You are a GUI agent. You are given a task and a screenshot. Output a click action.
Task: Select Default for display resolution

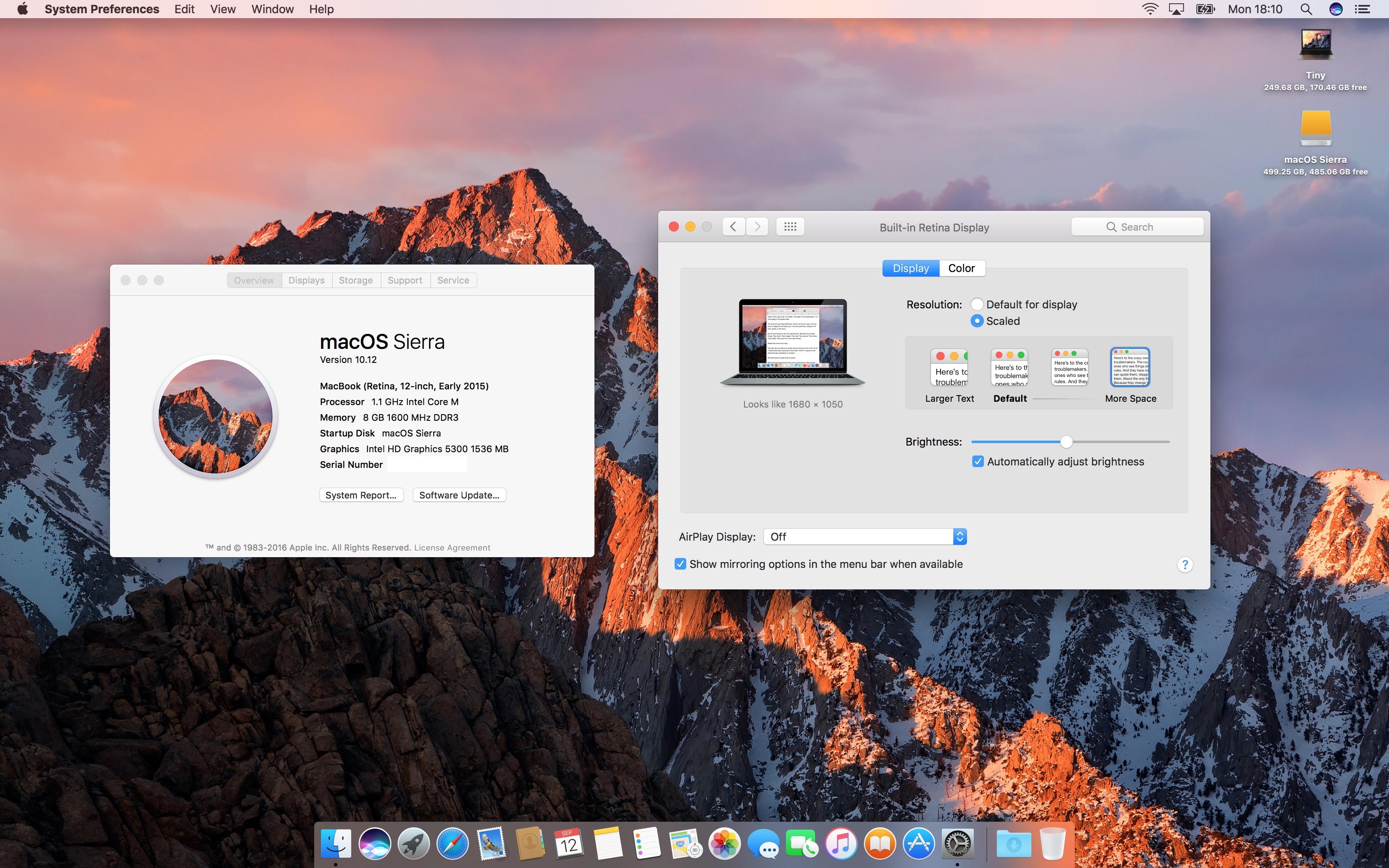tap(977, 304)
